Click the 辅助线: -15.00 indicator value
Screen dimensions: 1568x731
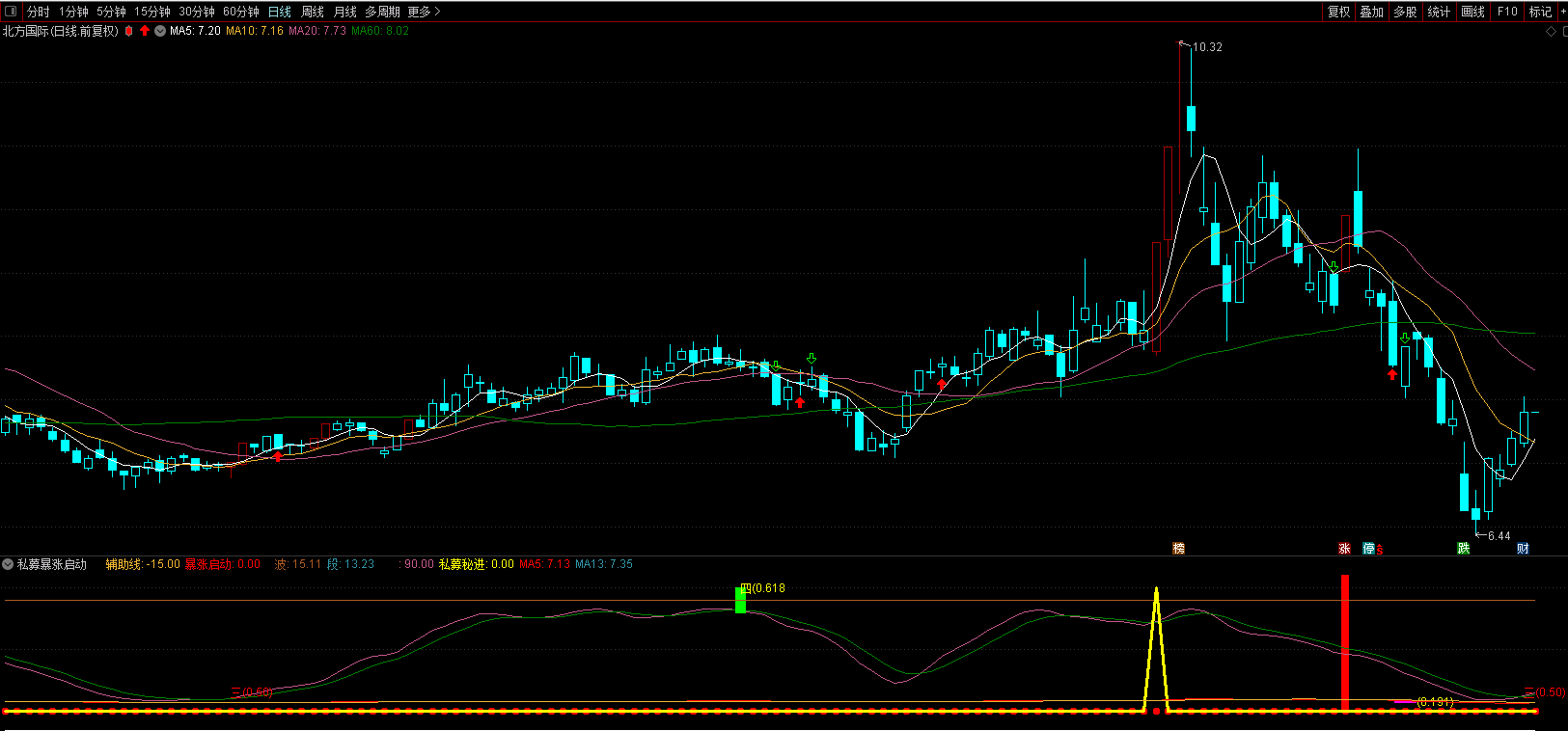[x=143, y=564]
